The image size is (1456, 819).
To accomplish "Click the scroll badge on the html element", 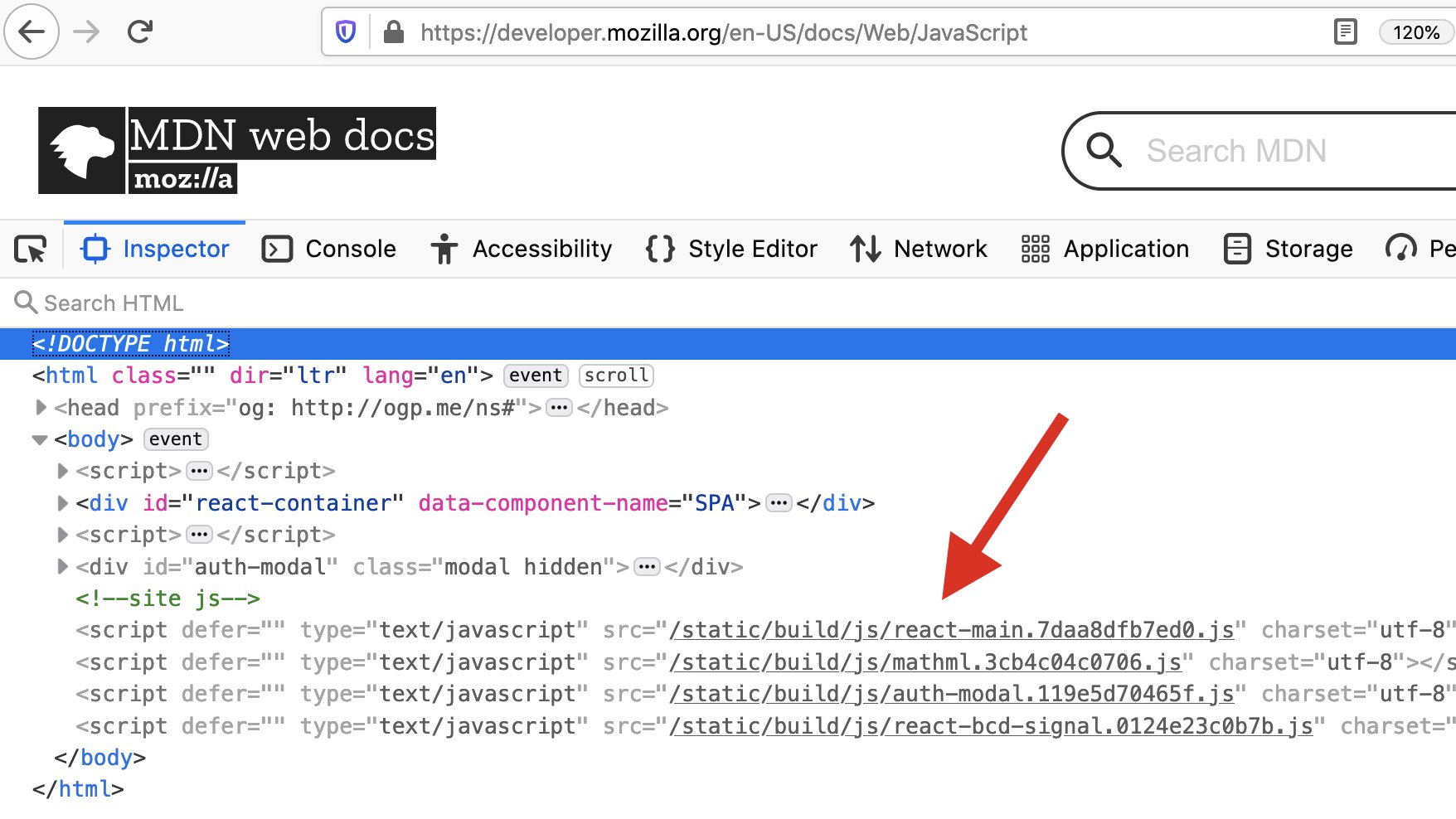I will point(615,376).
